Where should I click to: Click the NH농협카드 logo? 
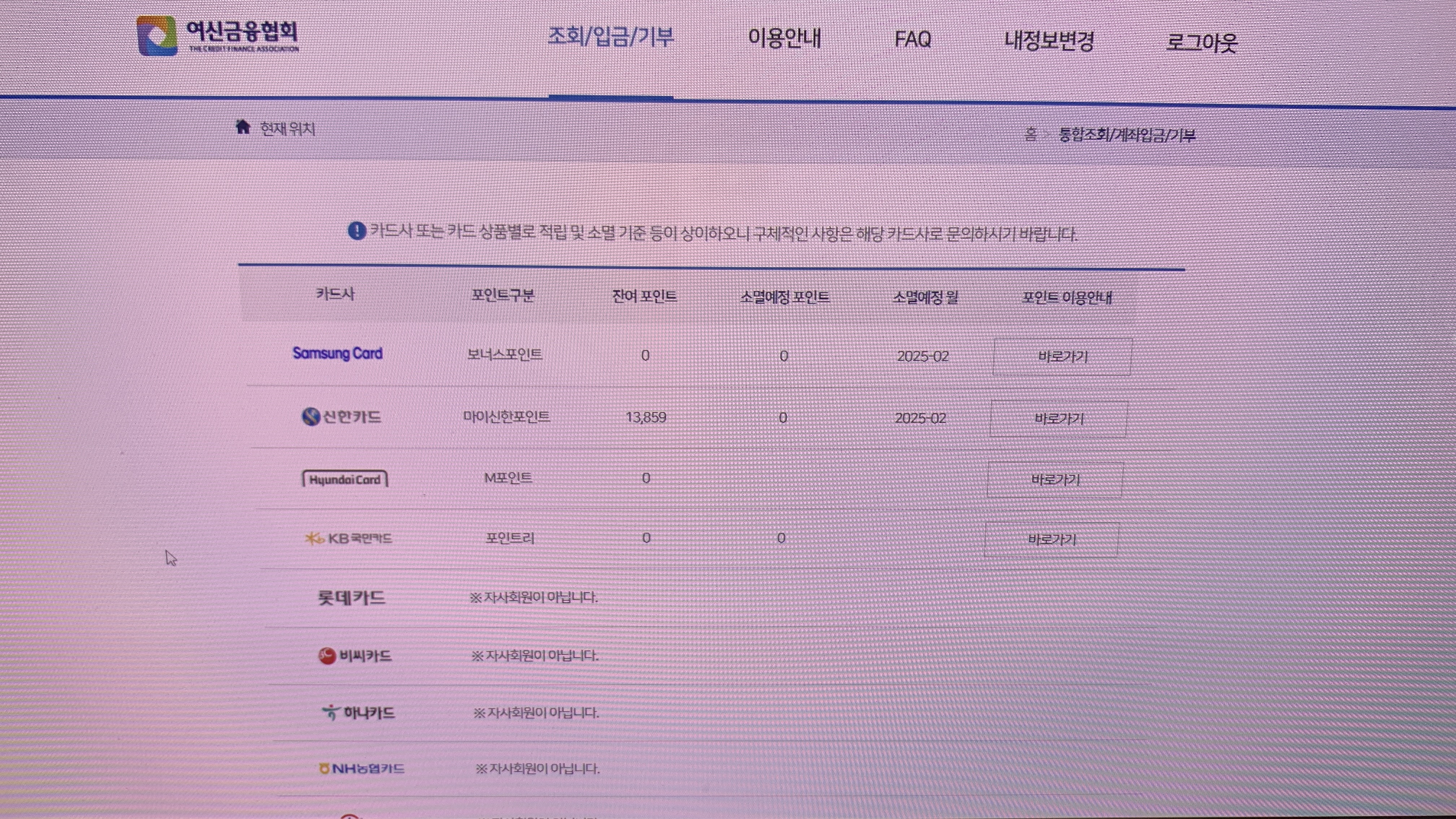coord(362,769)
